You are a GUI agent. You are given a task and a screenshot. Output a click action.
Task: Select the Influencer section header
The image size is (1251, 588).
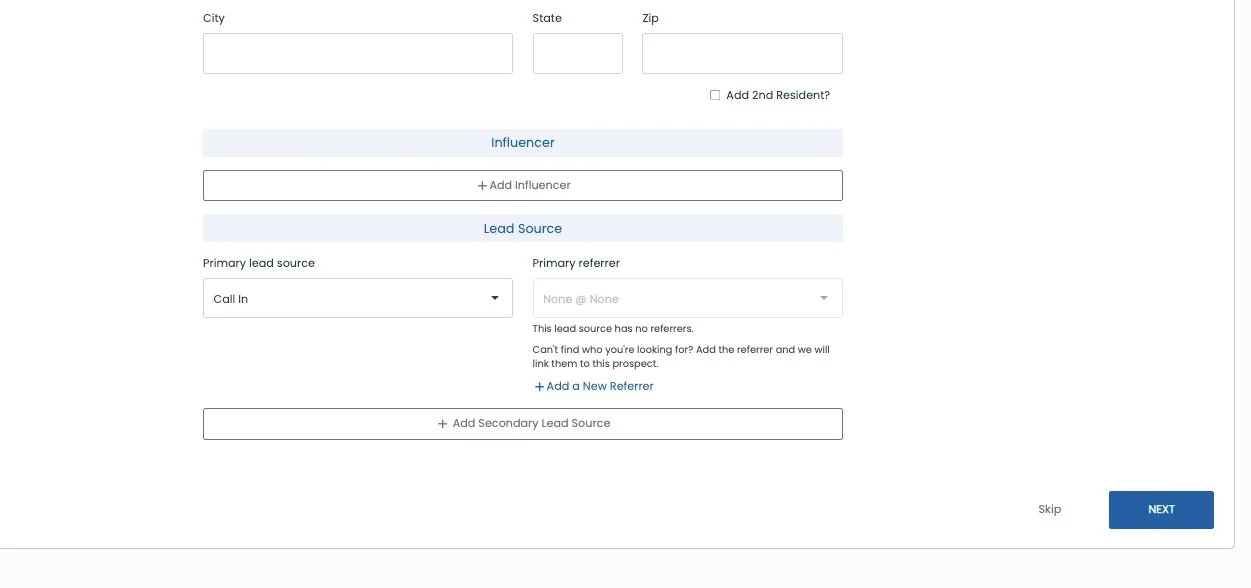pyautogui.click(x=522, y=143)
